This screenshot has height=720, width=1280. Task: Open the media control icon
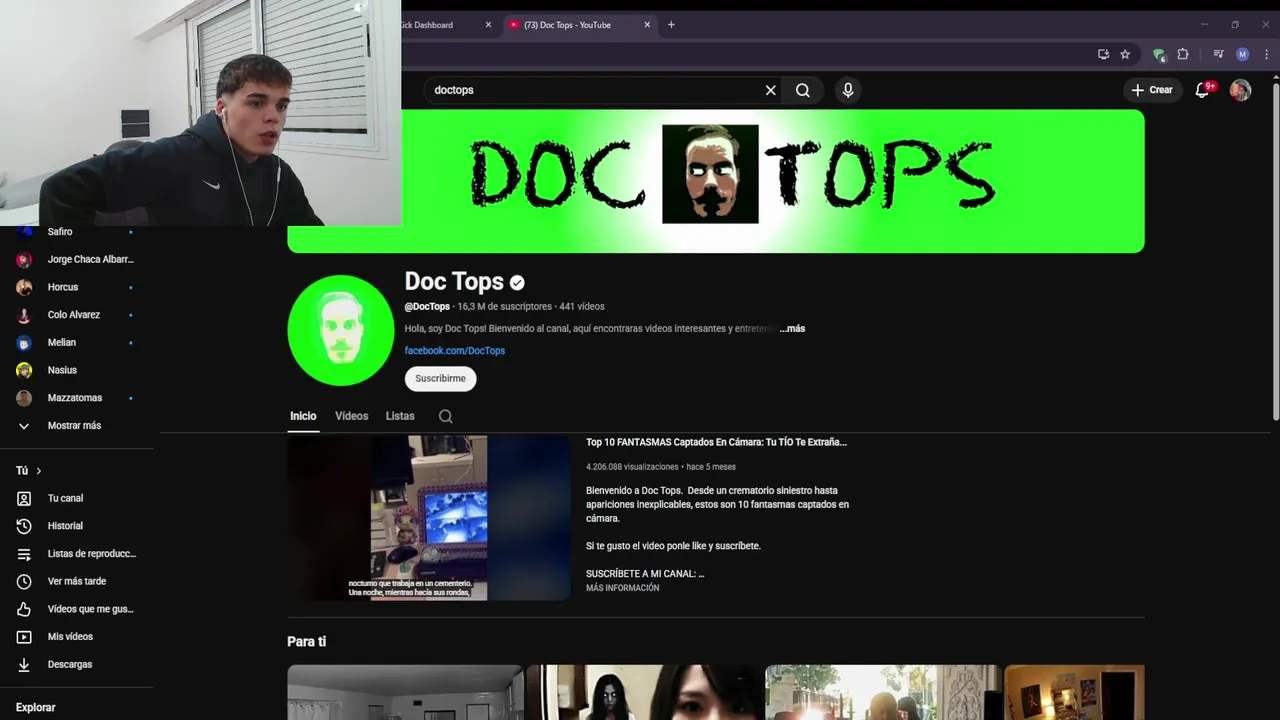point(1218,54)
